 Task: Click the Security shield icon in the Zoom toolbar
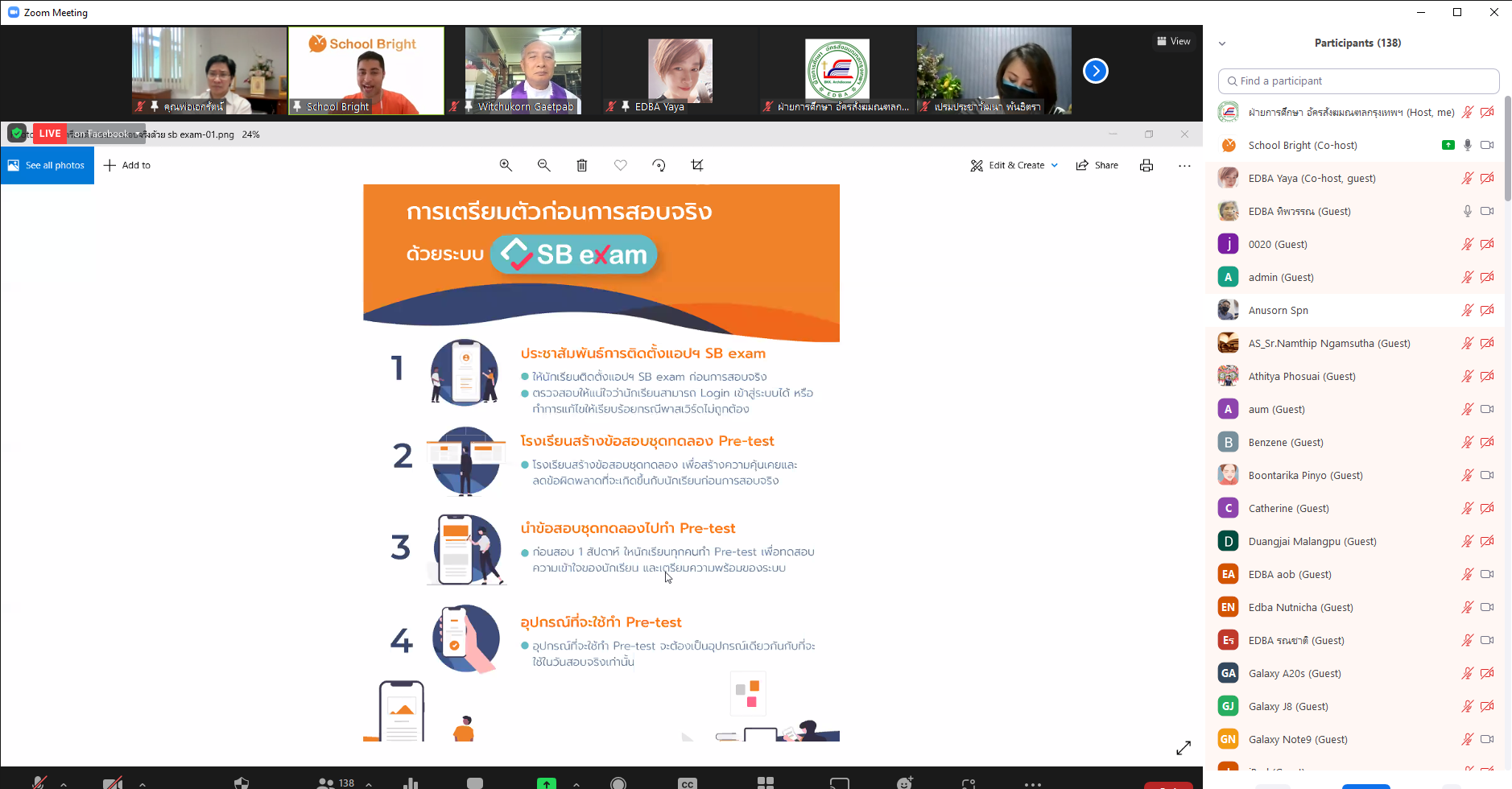click(242, 783)
